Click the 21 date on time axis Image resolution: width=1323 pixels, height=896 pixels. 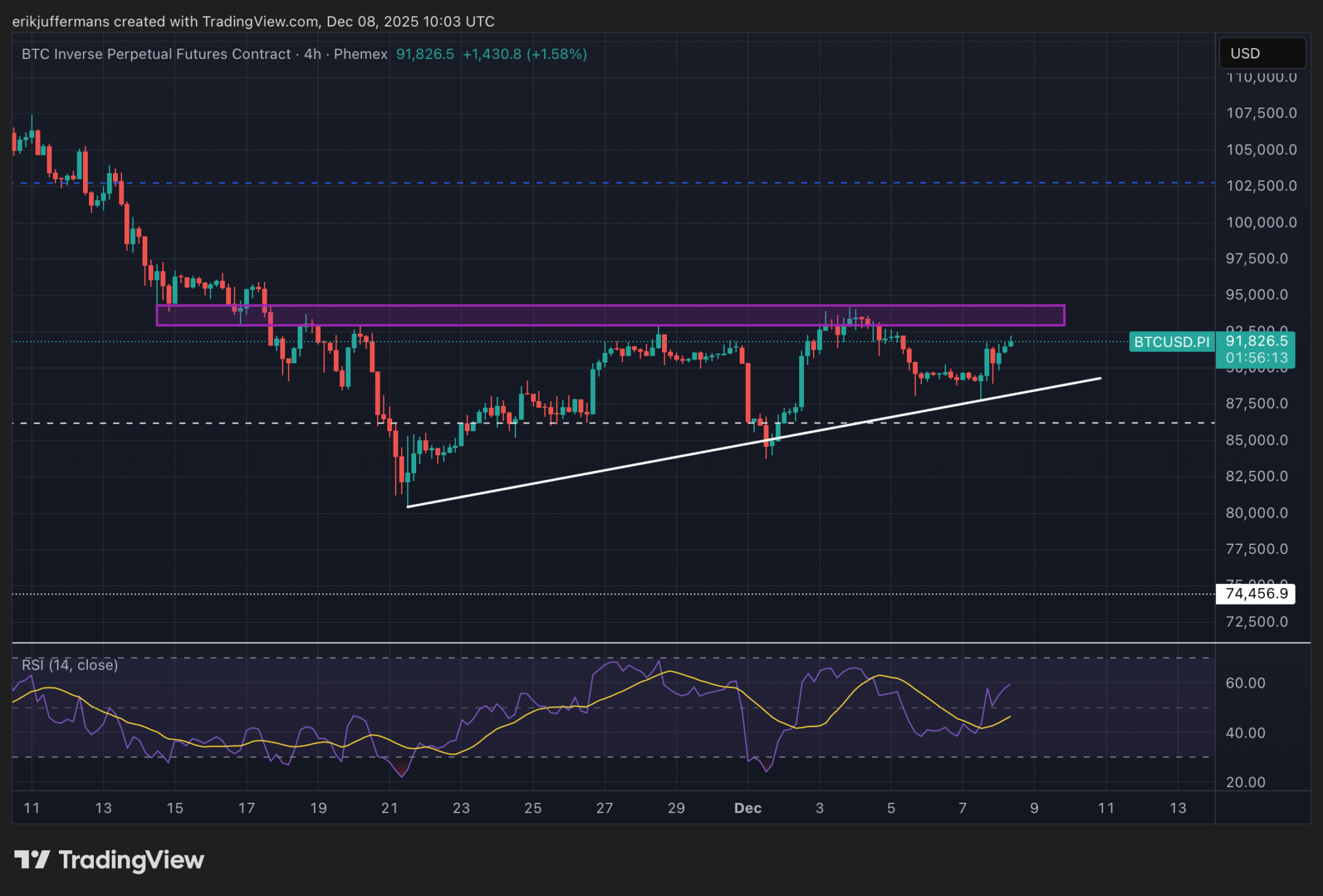coord(389,808)
